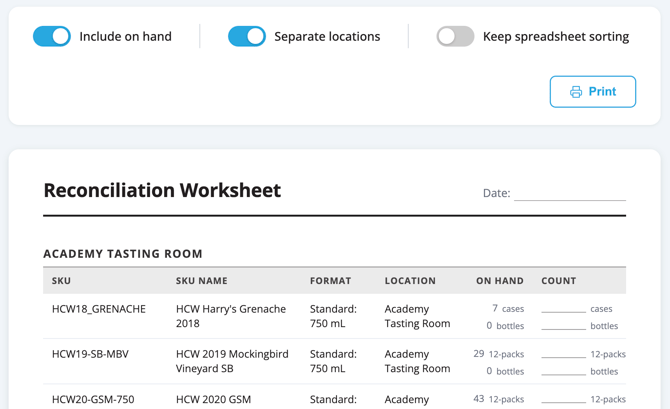Image resolution: width=670 pixels, height=409 pixels.
Task: Click the SKU column header
Action: (x=62, y=281)
